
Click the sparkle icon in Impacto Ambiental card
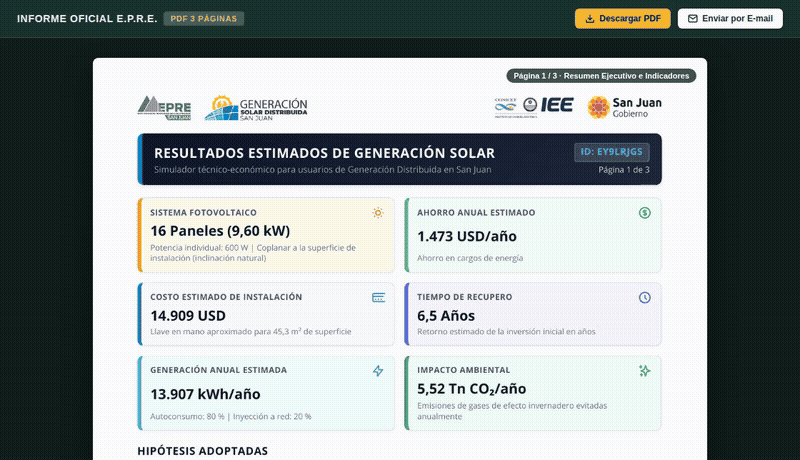click(x=645, y=371)
